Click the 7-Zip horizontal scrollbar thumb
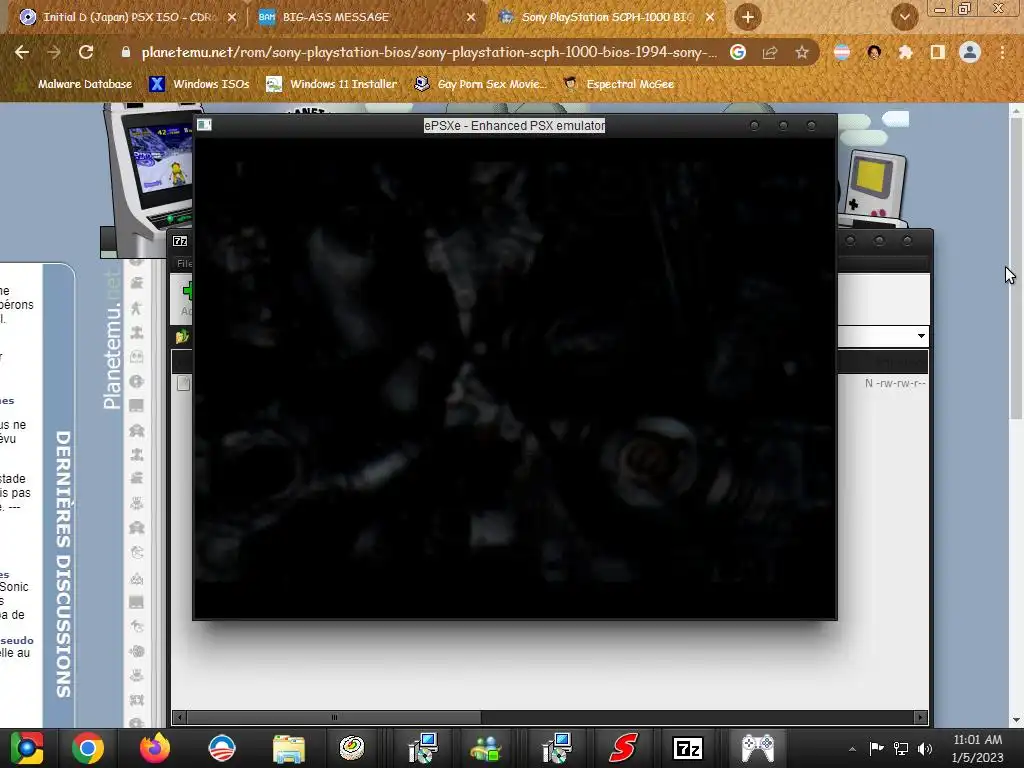 pyautogui.click(x=334, y=717)
